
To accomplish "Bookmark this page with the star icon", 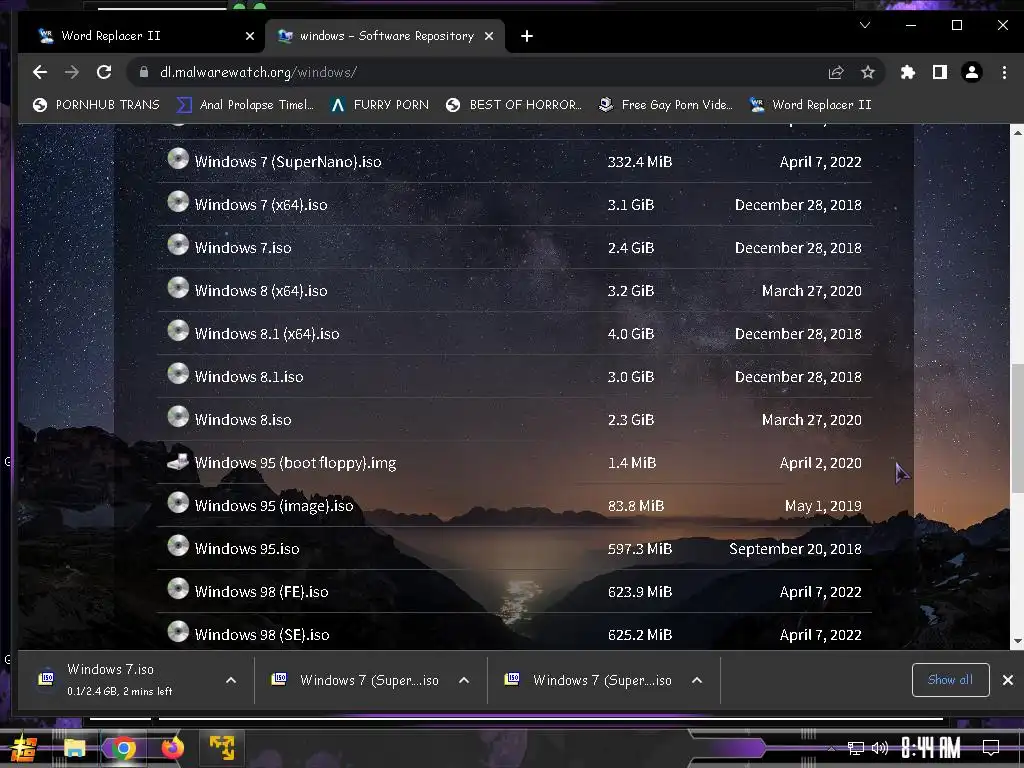I will pos(867,72).
